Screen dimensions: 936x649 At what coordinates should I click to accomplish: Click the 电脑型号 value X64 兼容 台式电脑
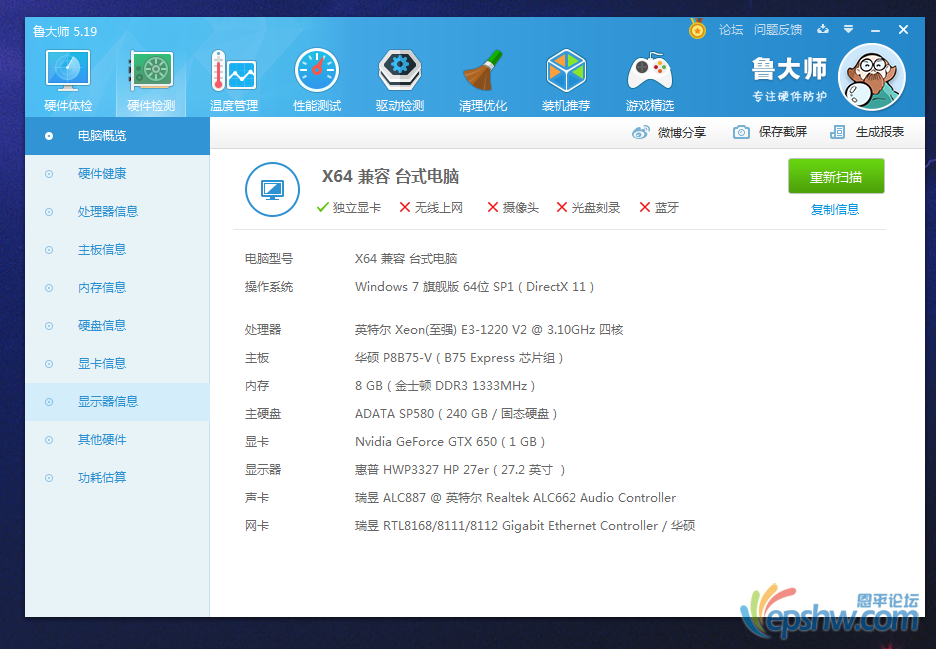tap(406, 259)
